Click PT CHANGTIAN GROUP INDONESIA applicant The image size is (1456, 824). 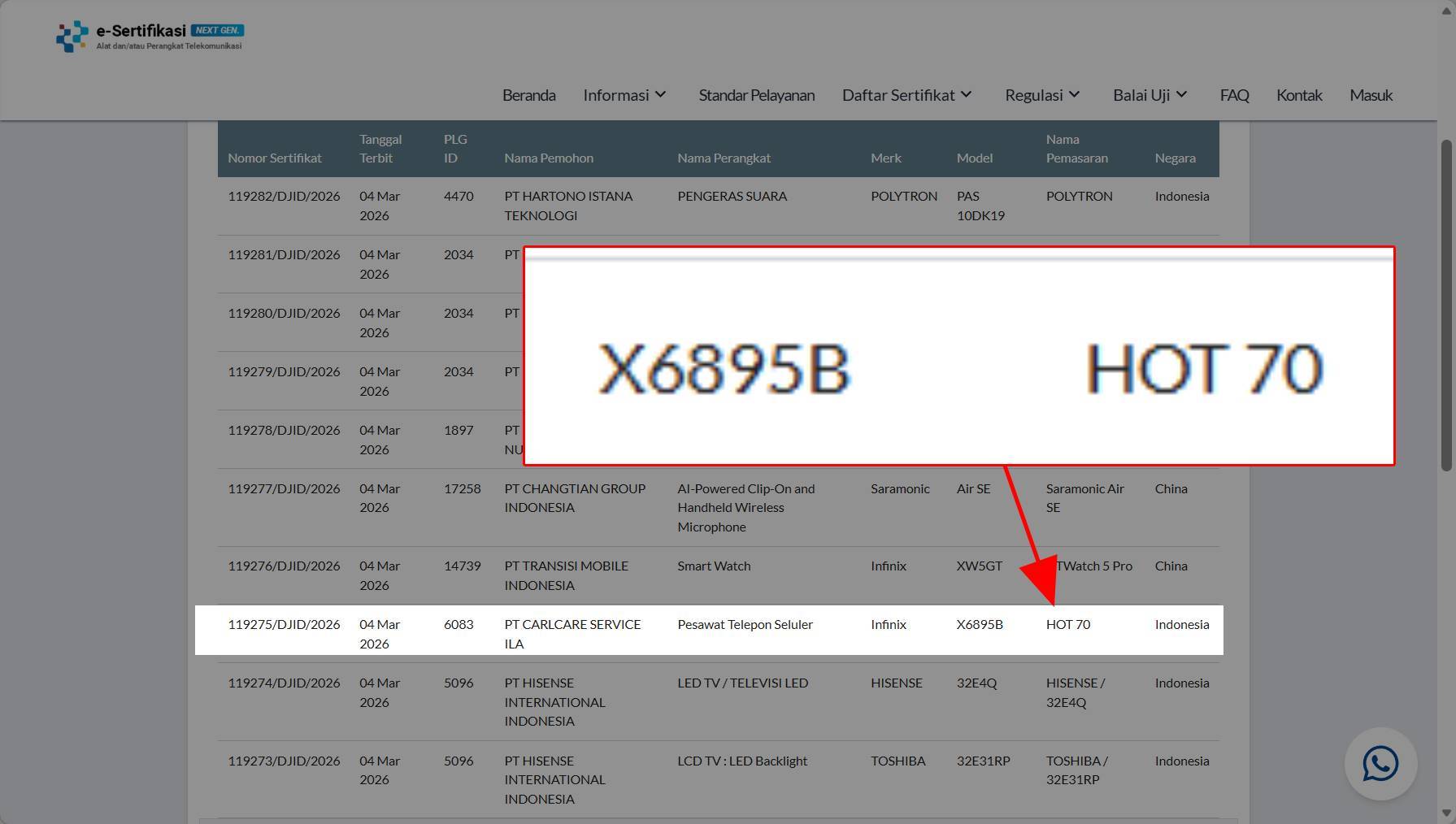[x=575, y=497]
